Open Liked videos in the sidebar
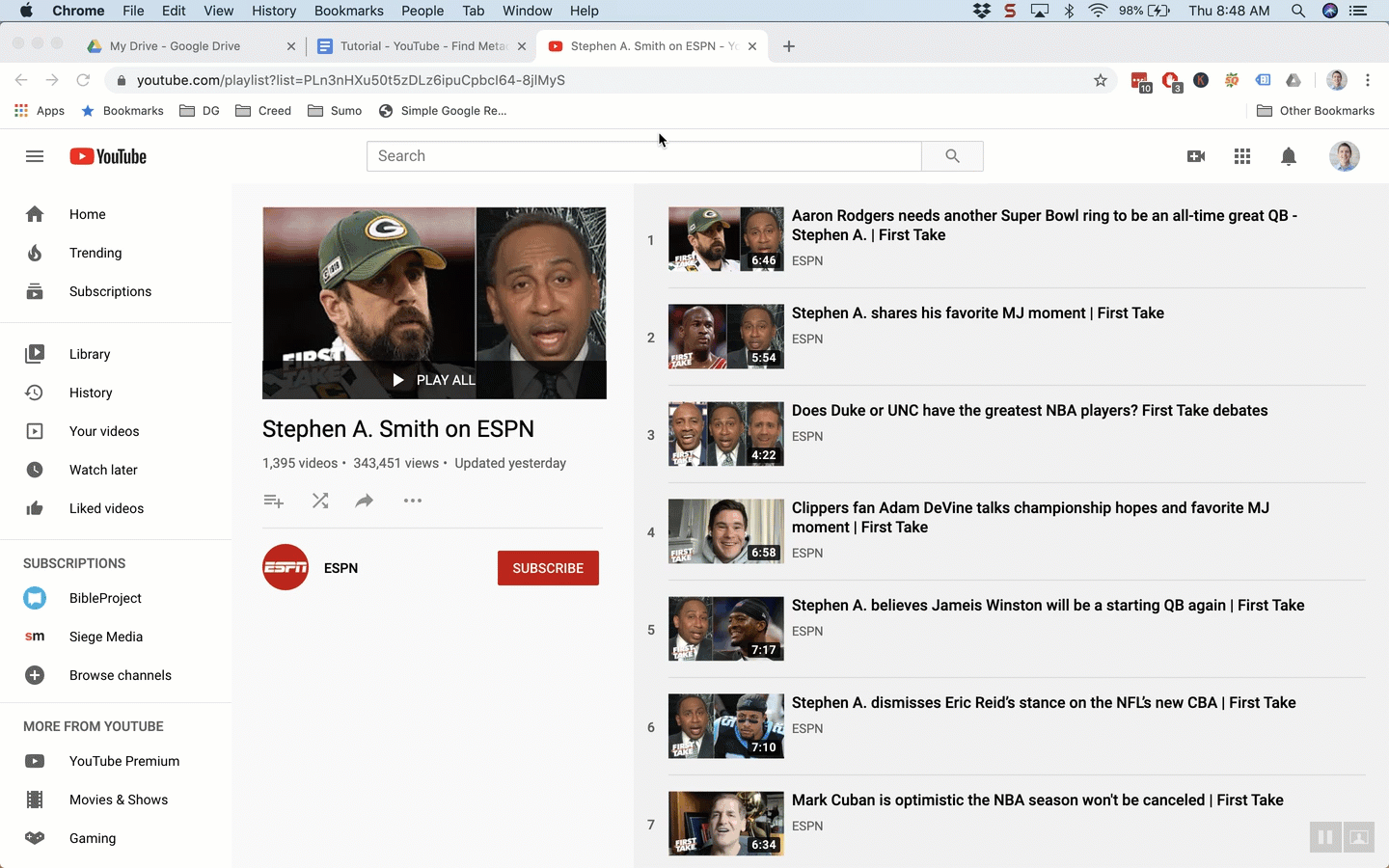Screen dimensions: 1389x868 116,508
